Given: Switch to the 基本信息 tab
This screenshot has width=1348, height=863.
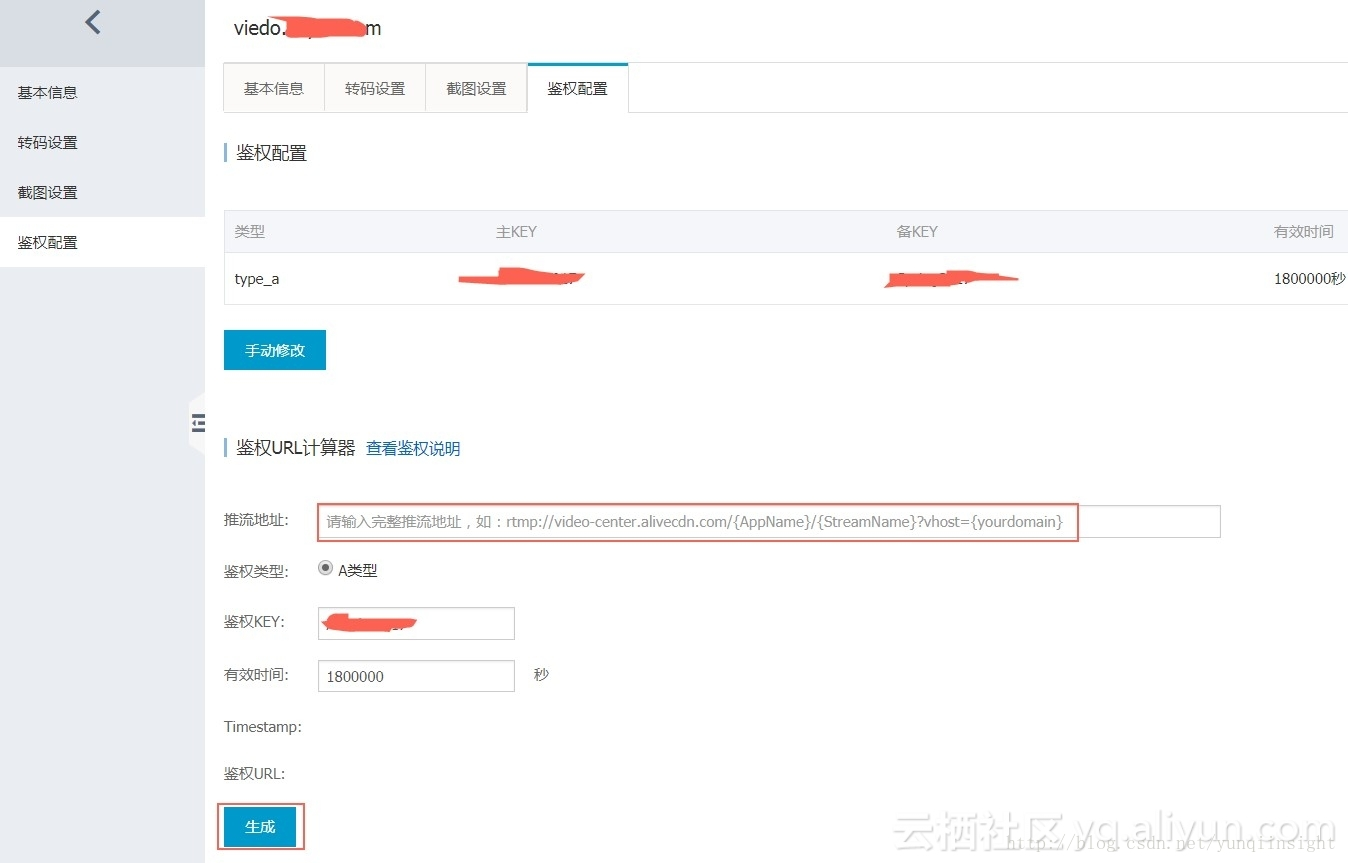Looking at the screenshot, I should [273, 87].
